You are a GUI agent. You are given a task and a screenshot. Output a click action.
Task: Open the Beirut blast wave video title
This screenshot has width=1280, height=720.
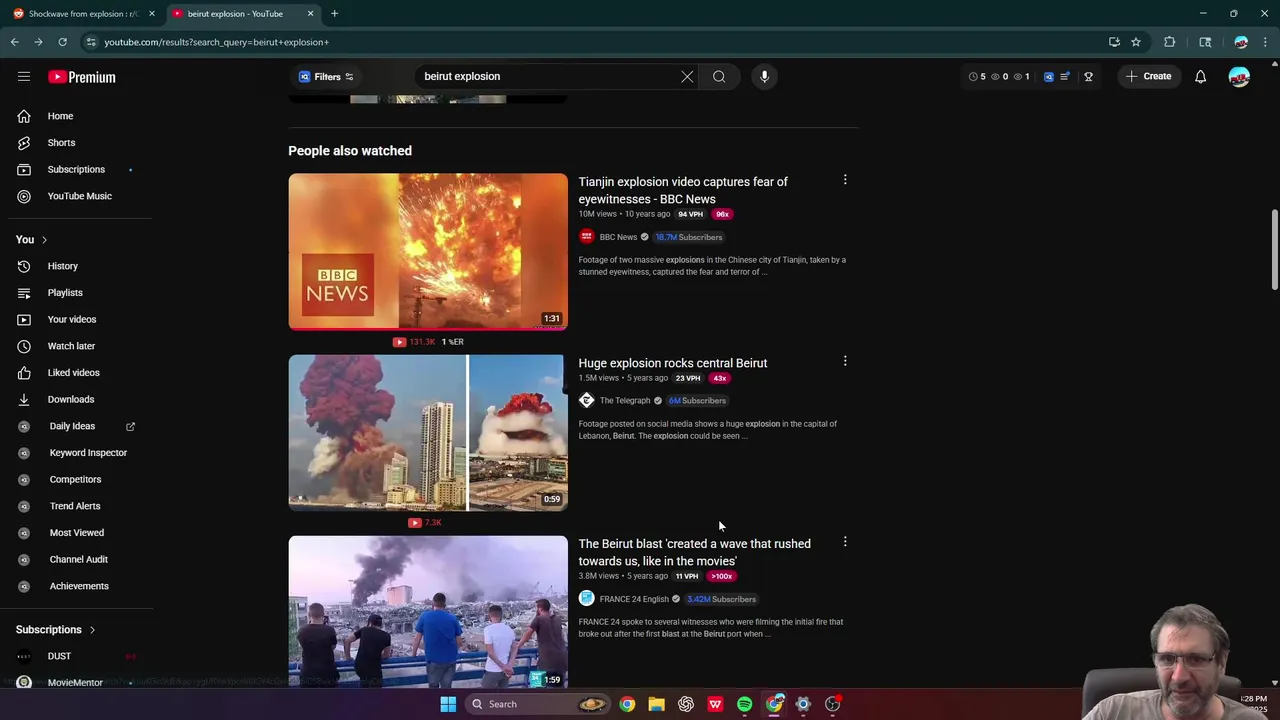pos(695,552)
